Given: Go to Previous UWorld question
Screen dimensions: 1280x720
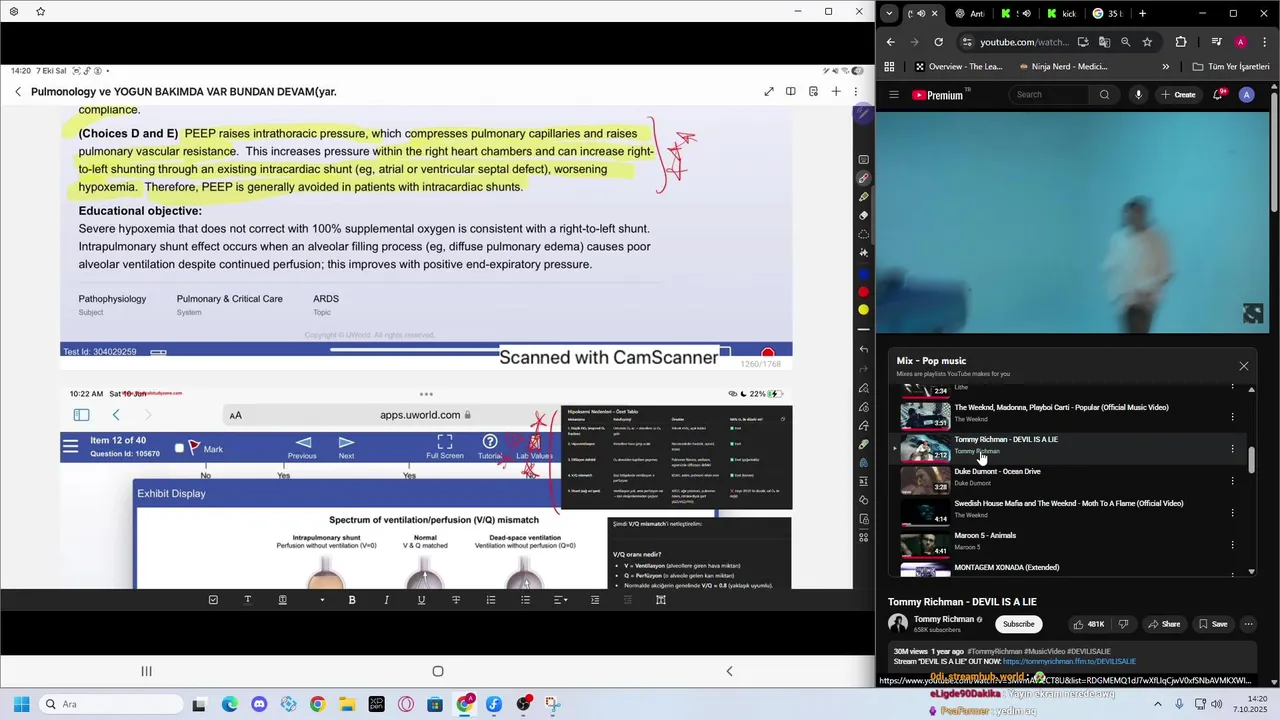Looking at the screenshot, I should click(x=302, y=447).
